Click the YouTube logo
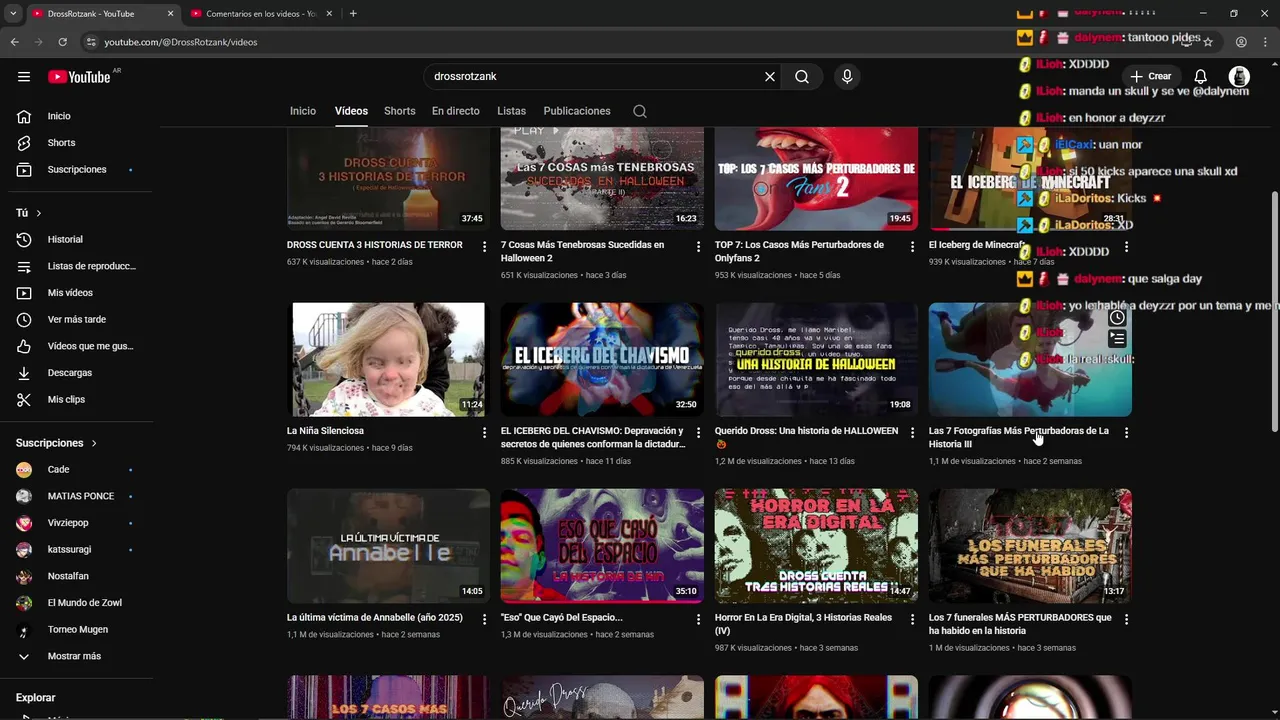The image size is (1280, 720). pyautogui.click(x=79, y=77)
